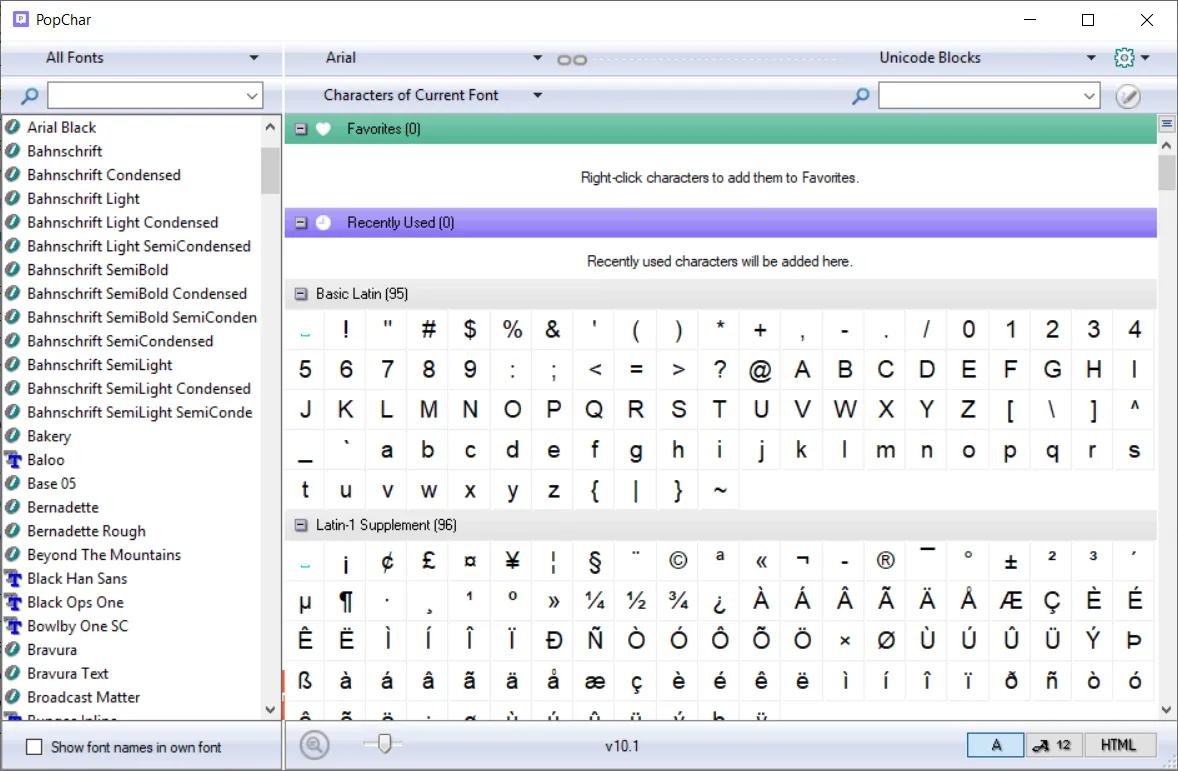The image size is (1178, 771).
Task: Click the PopChar app icon in title bar
Action: pos(21,20)
